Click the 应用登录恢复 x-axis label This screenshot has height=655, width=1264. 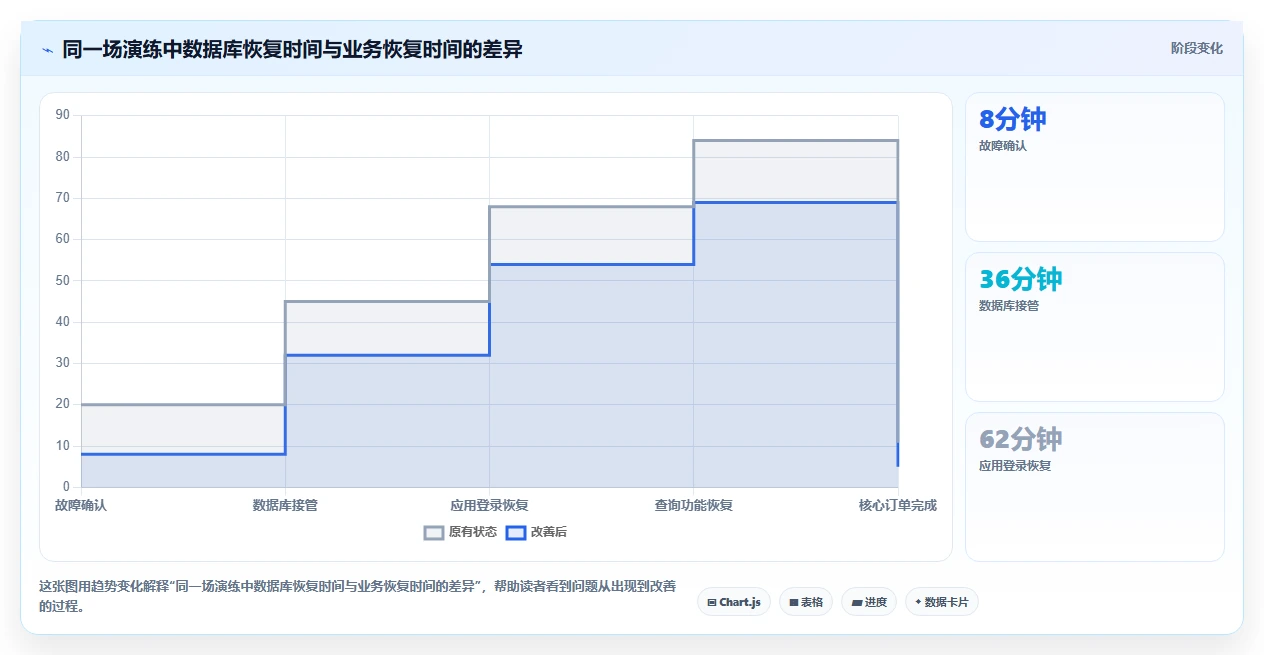(x=489, y=505)
